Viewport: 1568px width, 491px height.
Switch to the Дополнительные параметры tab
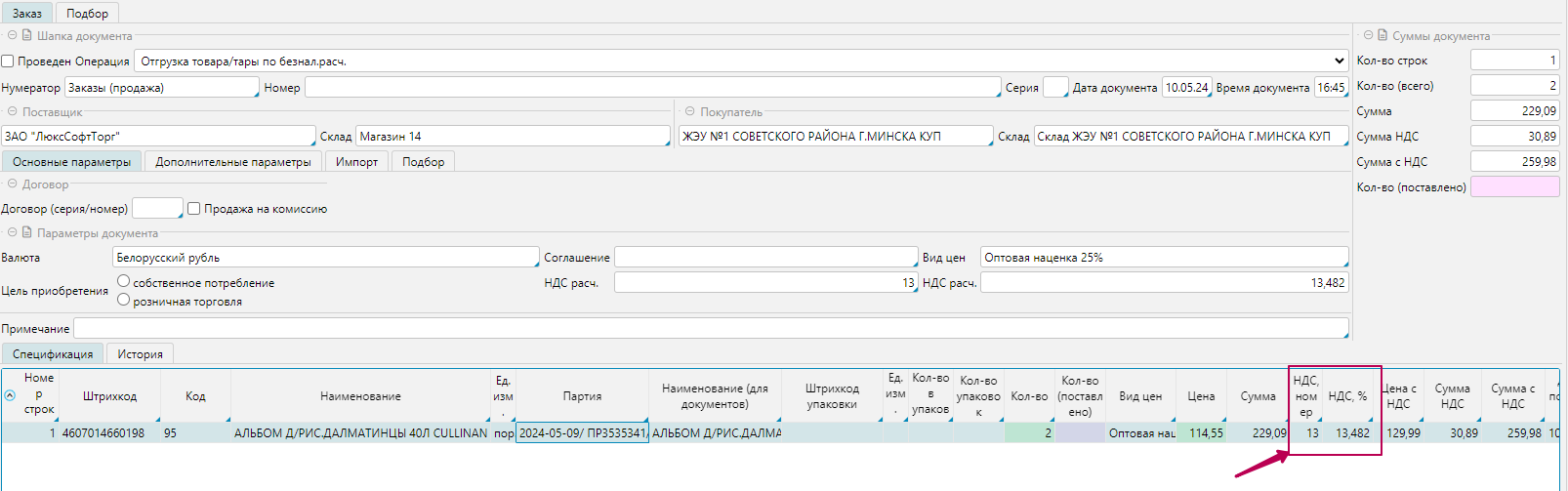[233, 162]
